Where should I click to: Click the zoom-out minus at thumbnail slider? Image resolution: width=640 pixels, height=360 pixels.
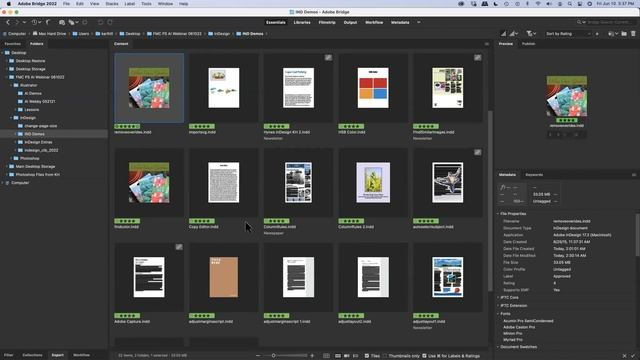point(258,356)
